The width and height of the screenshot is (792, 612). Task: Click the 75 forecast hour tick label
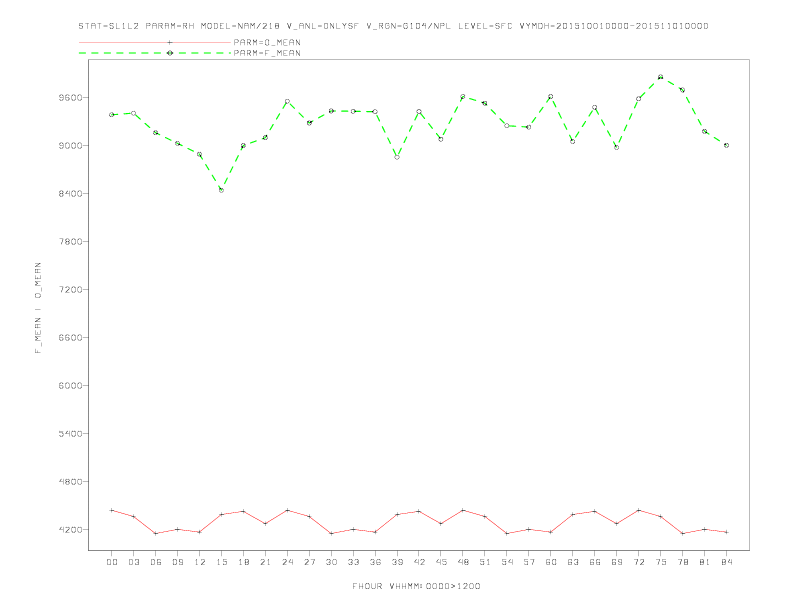(x=661, y=562)
